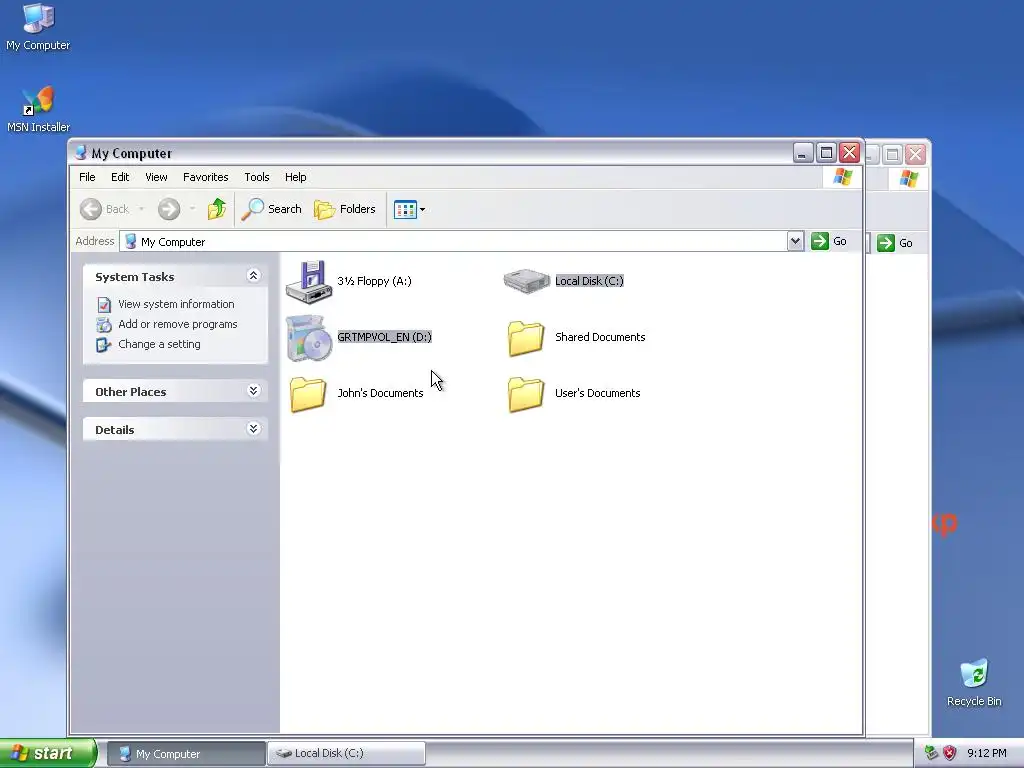Open the Favorites menu
The height and width of the screenshot is (768, 1024).
[206, 177]
